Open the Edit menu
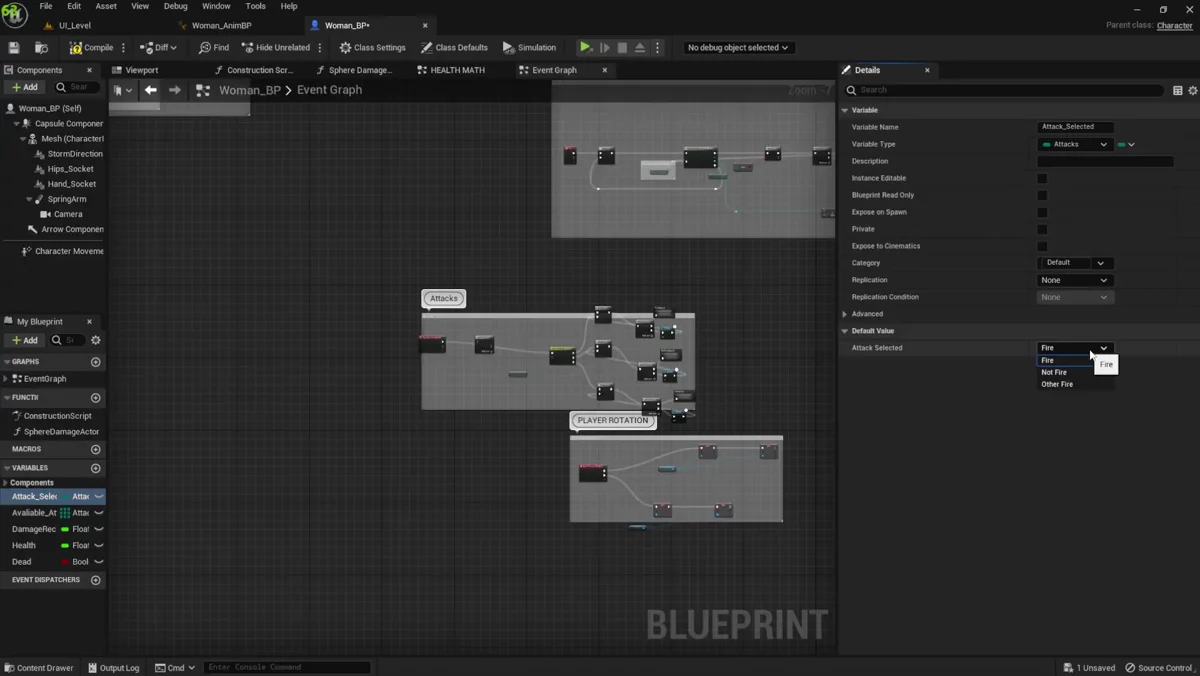Image resolution: width=1200 pixels, height=676 pixels. (x=74, y=6)
